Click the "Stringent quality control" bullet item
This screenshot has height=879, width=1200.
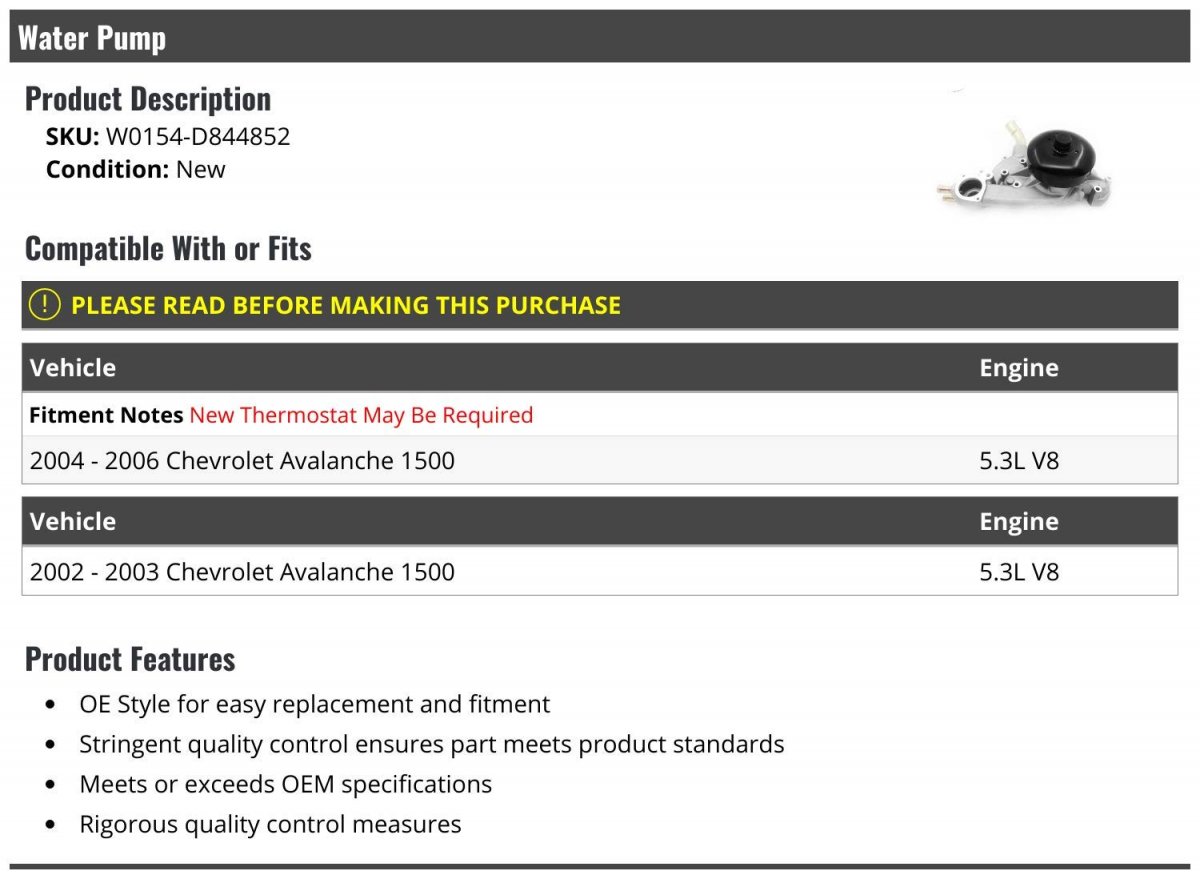click(x=431, y=744)
